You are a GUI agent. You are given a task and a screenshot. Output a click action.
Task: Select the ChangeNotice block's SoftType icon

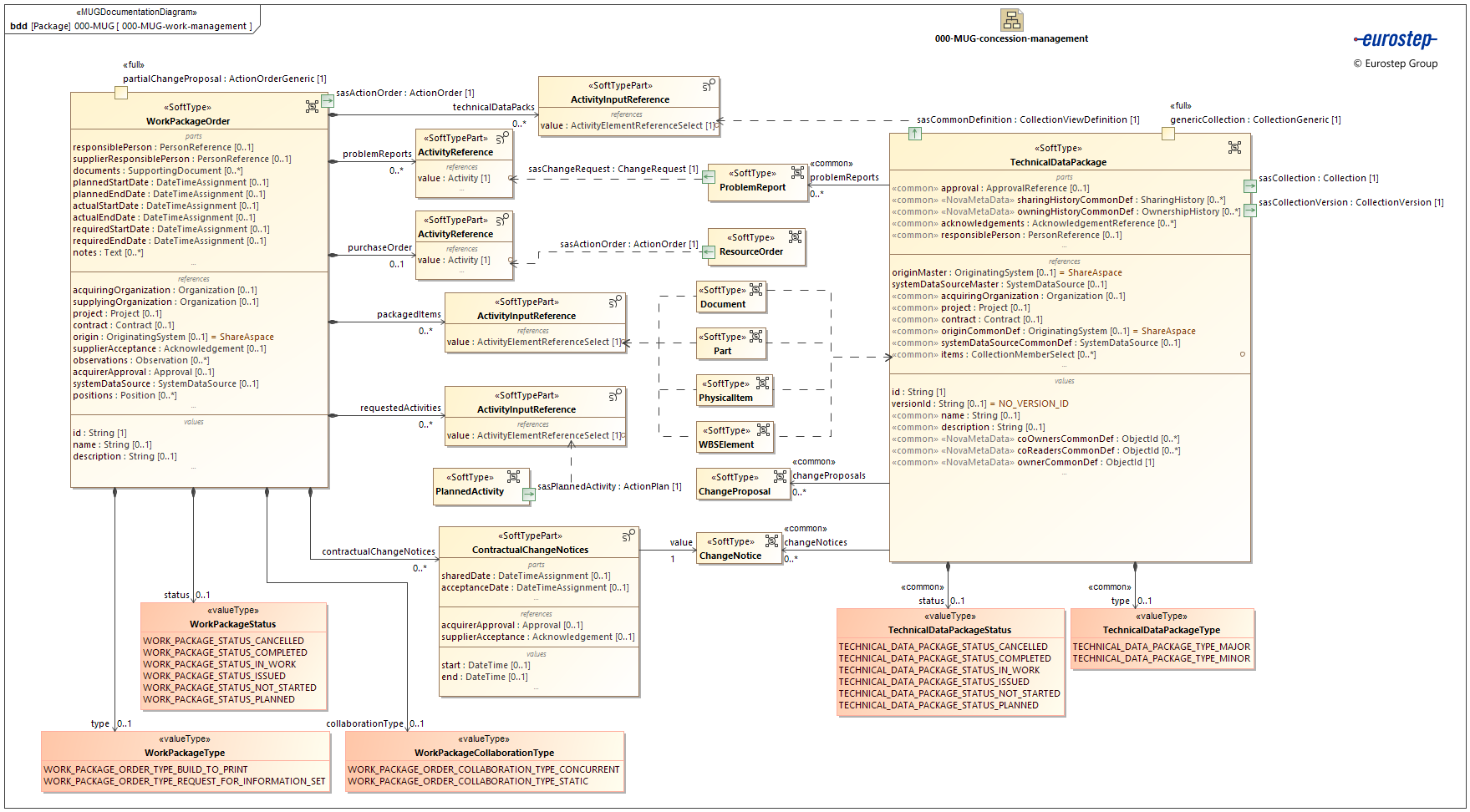(x=771, y=541)
